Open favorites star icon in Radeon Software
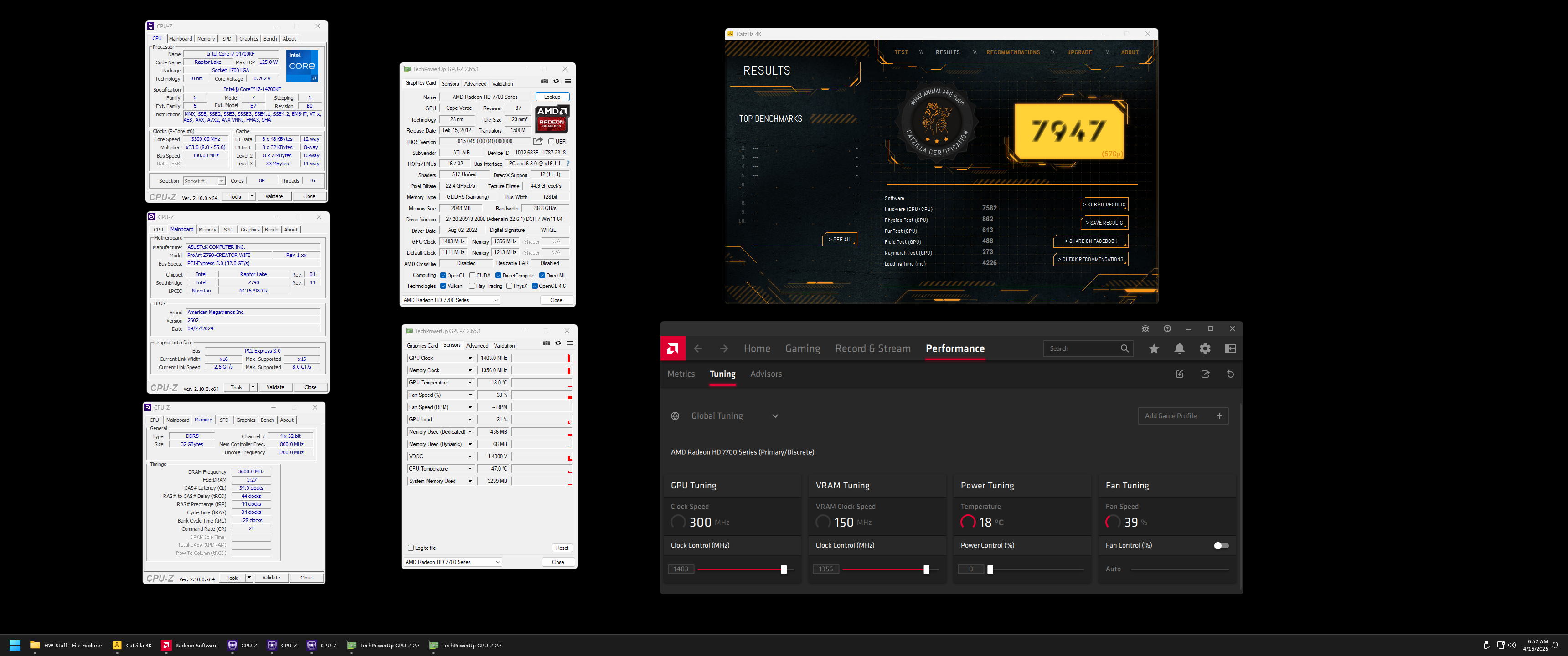This screenshot has width=1568, height=656. click(1154, 348)
